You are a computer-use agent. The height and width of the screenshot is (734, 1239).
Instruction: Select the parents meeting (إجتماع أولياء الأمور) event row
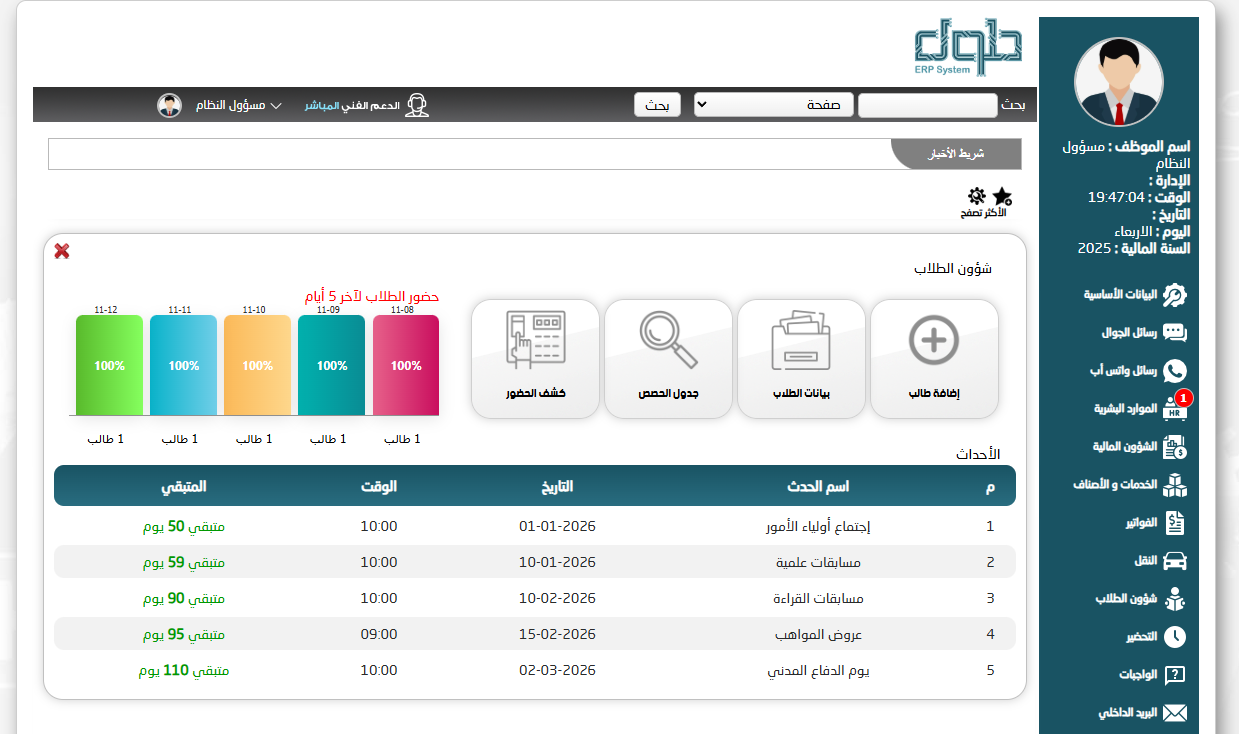coord(534,526)
